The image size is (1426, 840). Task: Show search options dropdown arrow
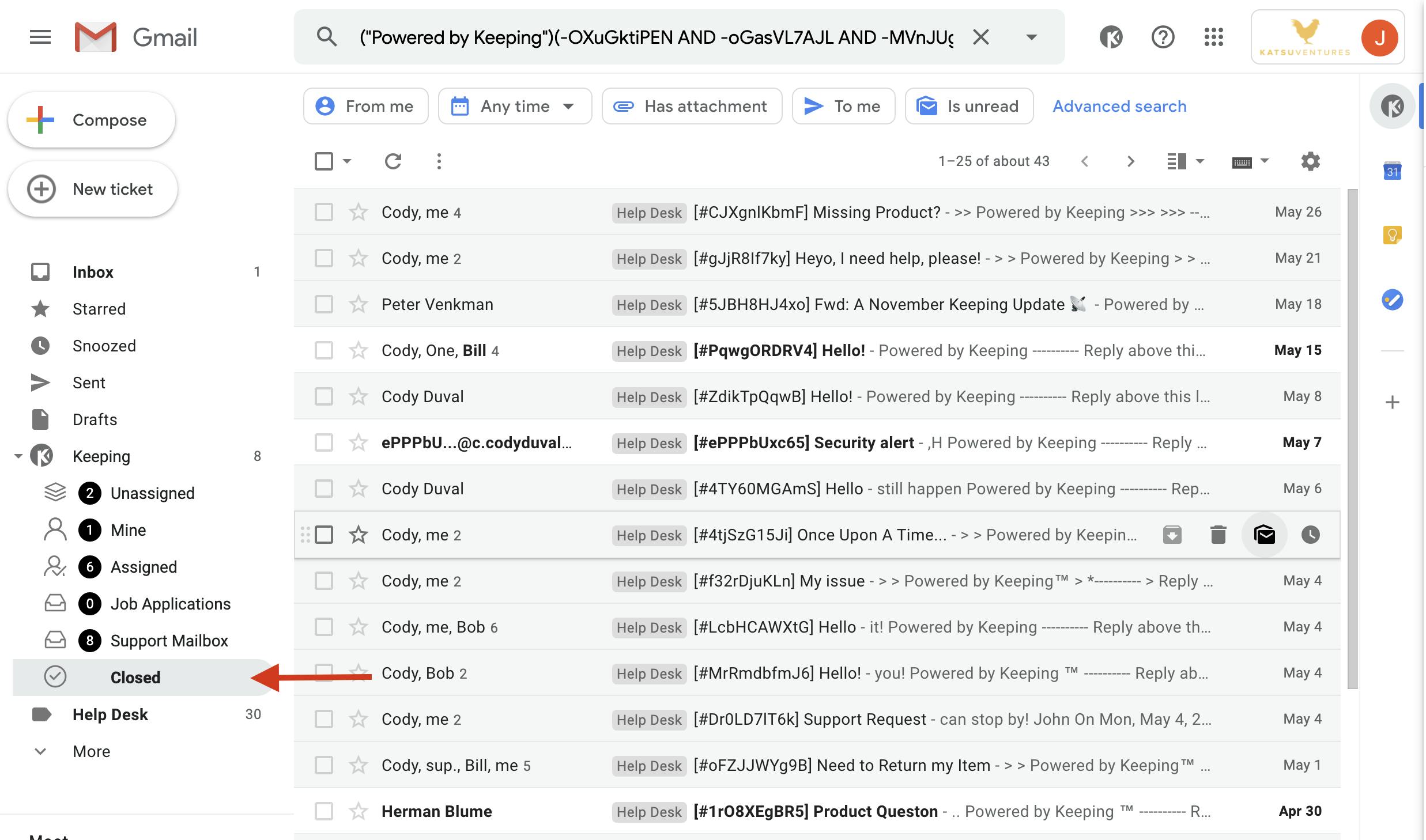click(x=1032, y=37)
